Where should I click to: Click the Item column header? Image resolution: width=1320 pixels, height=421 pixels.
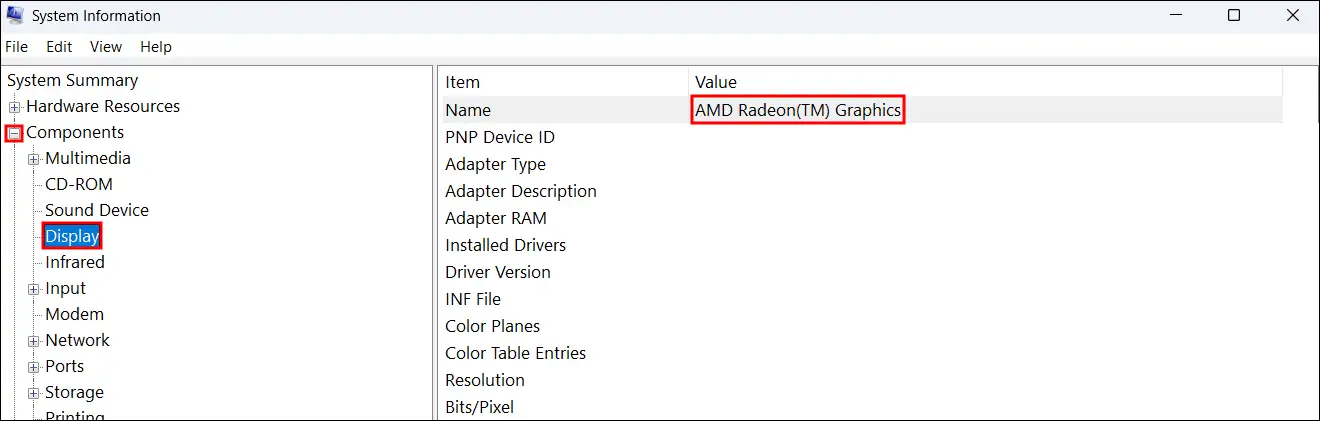[x=564, y=82]
